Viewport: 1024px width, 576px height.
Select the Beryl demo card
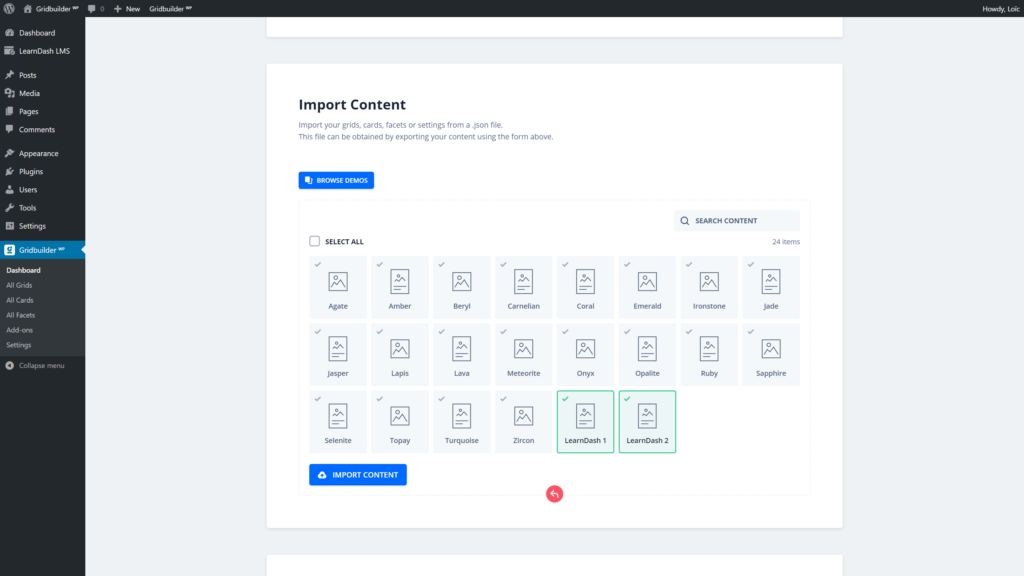coord(462,287)
